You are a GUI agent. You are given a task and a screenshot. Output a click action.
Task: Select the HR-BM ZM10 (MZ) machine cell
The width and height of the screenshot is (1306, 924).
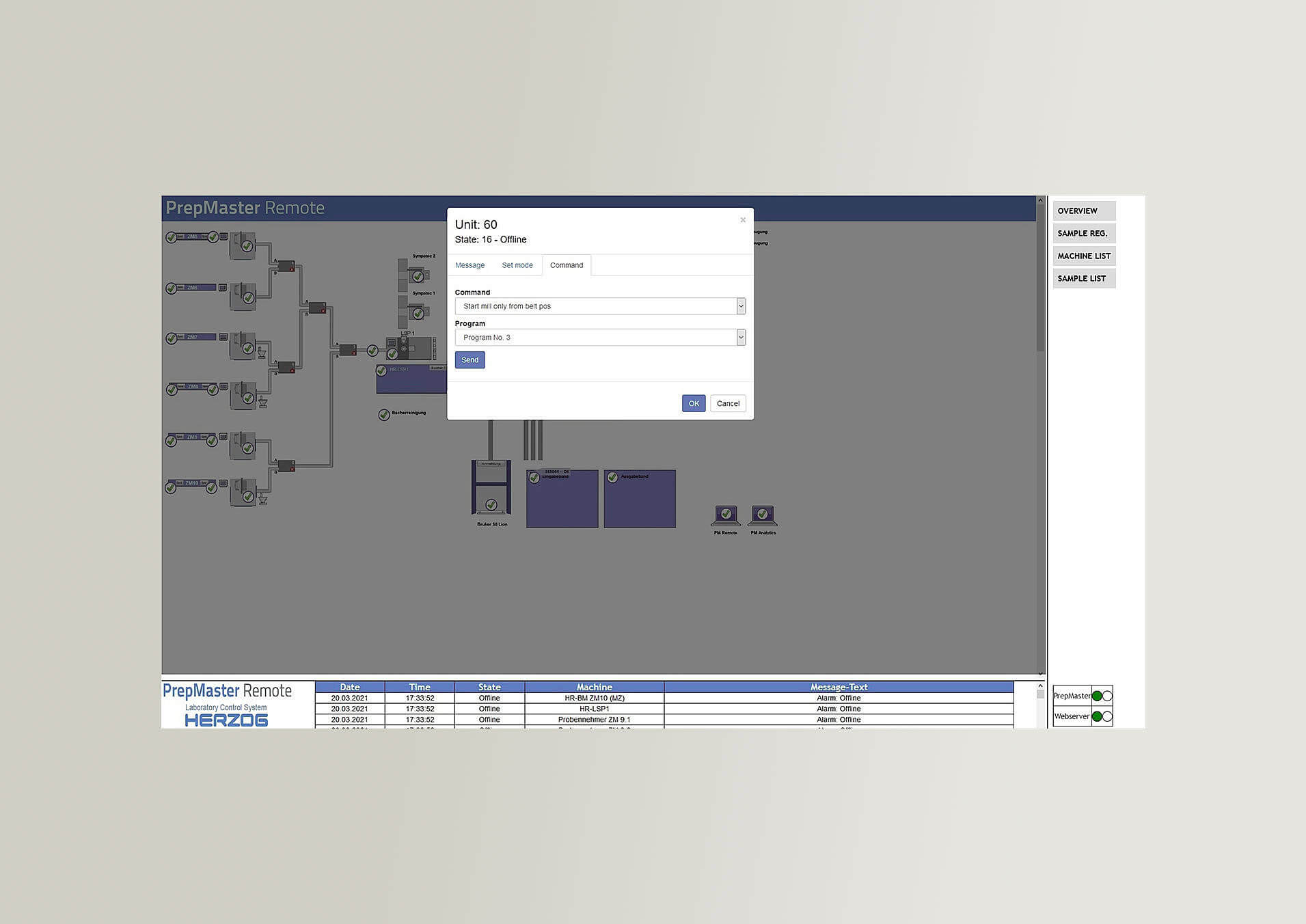(x=595, y=698)
